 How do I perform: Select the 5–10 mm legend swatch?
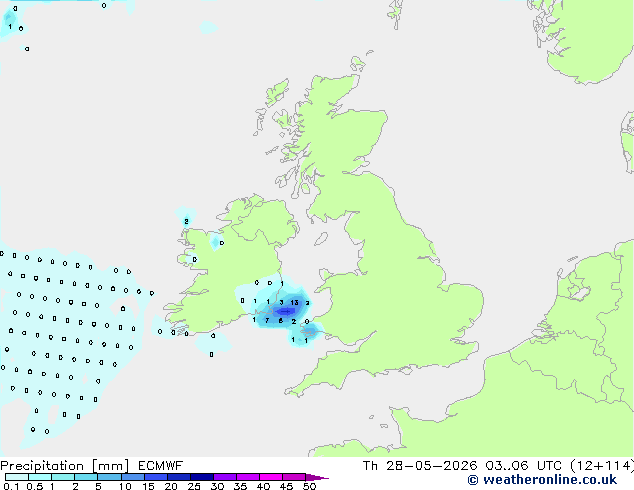109,477
